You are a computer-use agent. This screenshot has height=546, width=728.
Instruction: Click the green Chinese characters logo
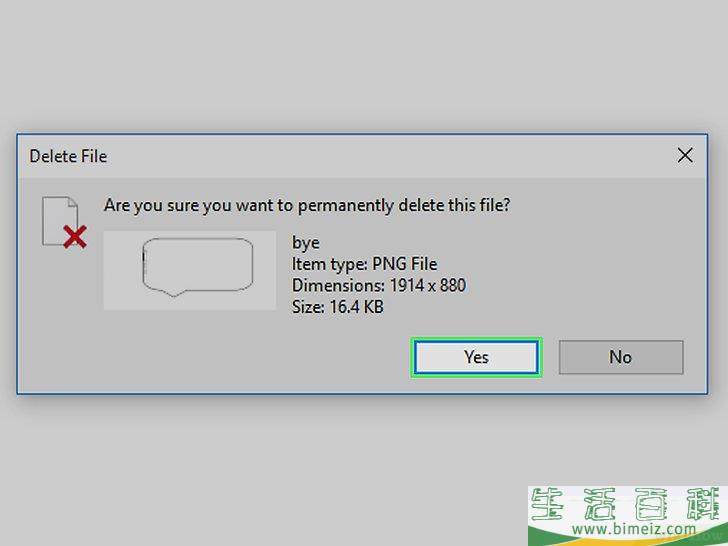coord(628,504)
